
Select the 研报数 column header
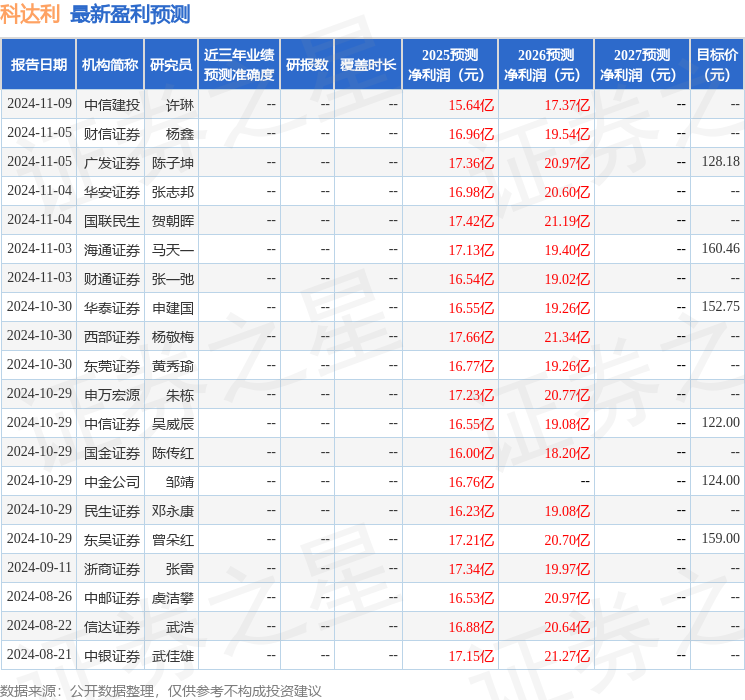tap(306, 64)
